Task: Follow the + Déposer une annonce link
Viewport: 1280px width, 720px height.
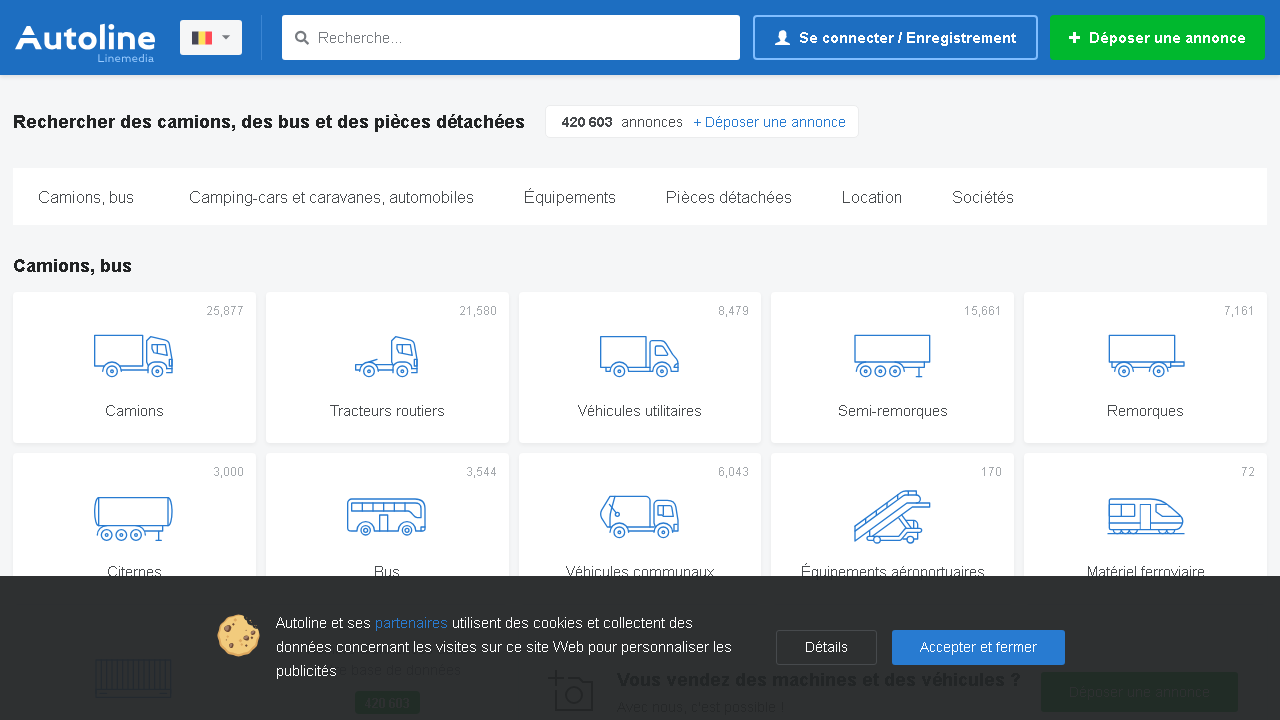Action: (769, 122)
